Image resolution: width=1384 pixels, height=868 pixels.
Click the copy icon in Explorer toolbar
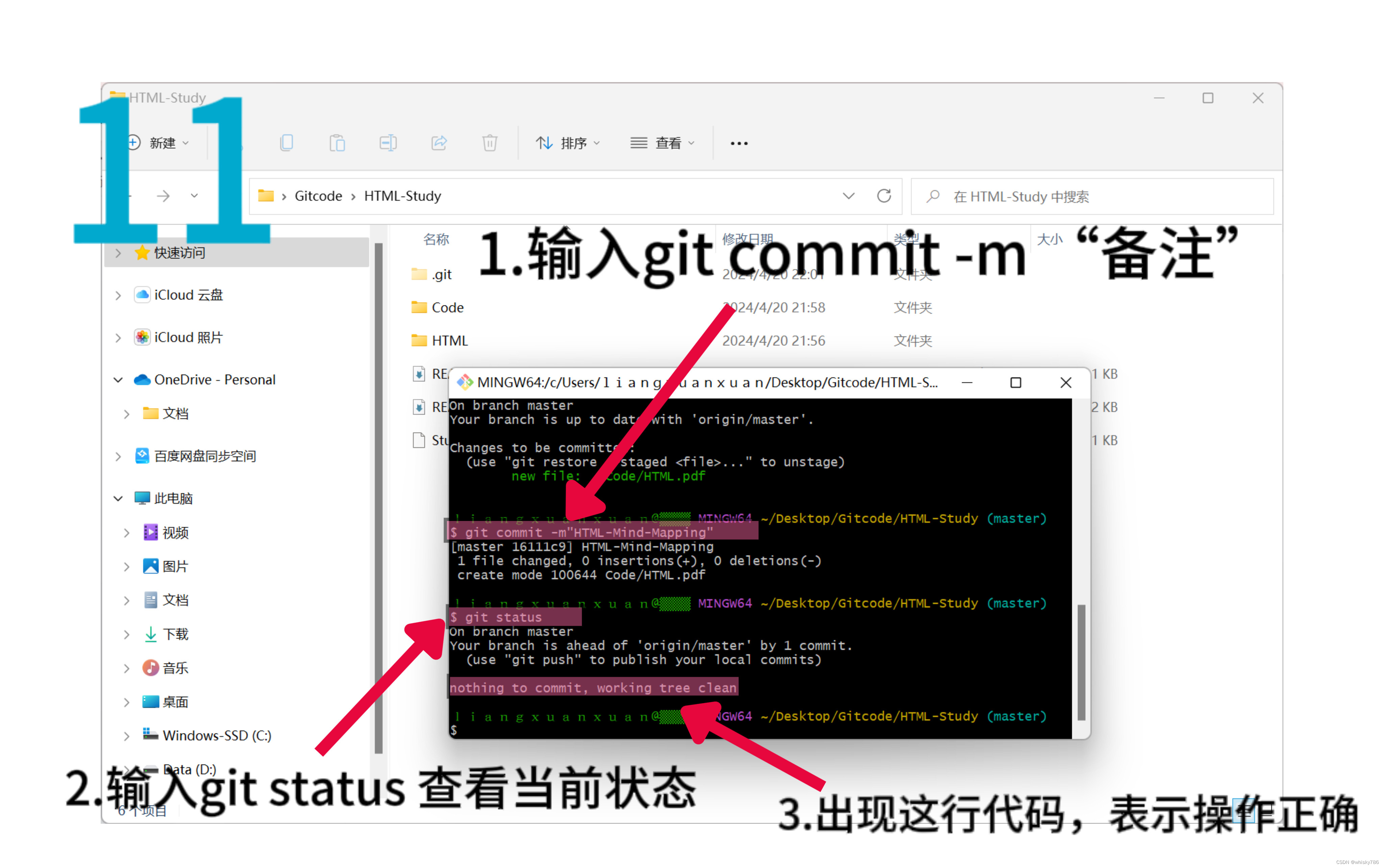coord(287,142)
